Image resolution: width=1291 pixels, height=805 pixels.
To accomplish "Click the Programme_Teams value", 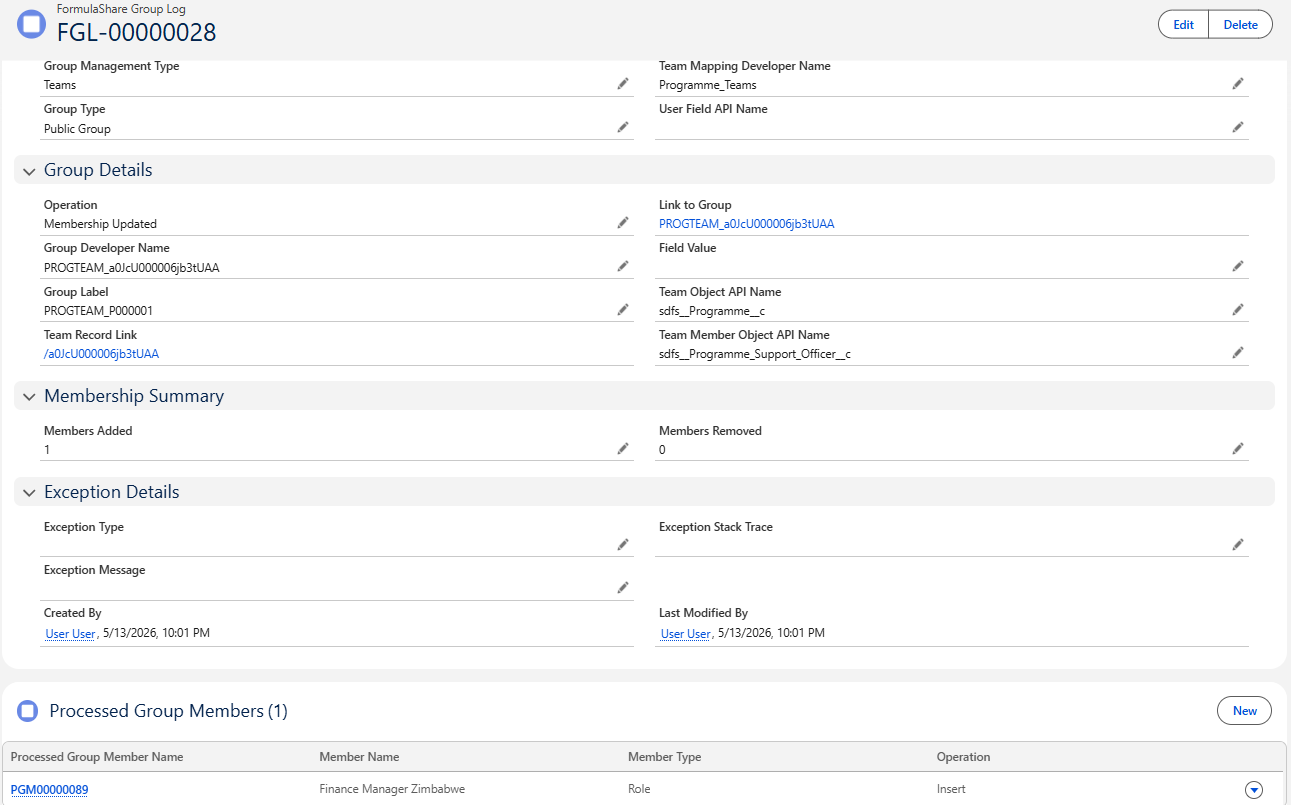I will click(x=708, y=85).
